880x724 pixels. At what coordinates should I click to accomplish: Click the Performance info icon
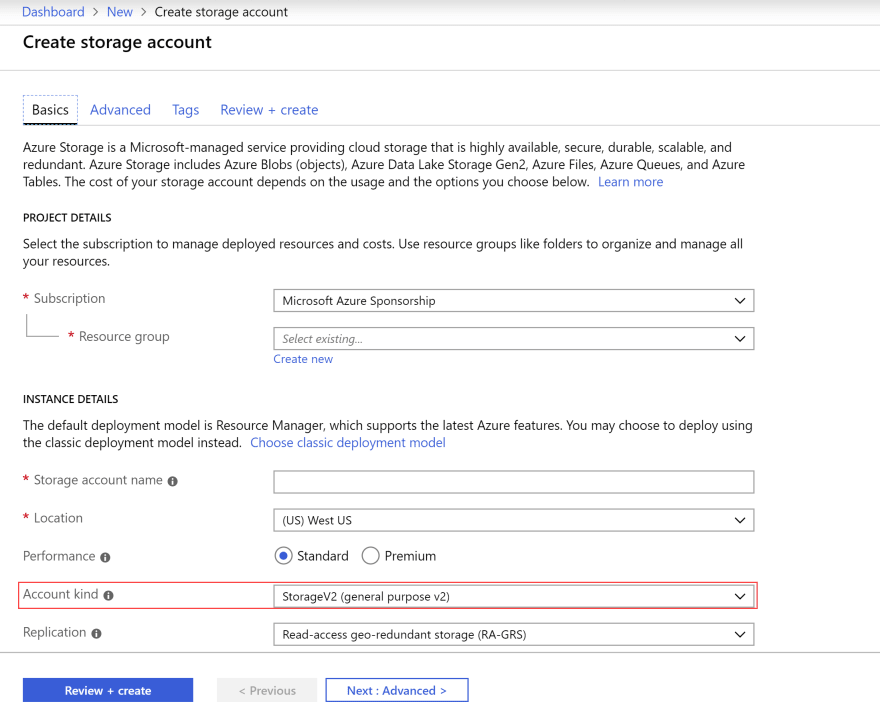[x=105, y=557]
